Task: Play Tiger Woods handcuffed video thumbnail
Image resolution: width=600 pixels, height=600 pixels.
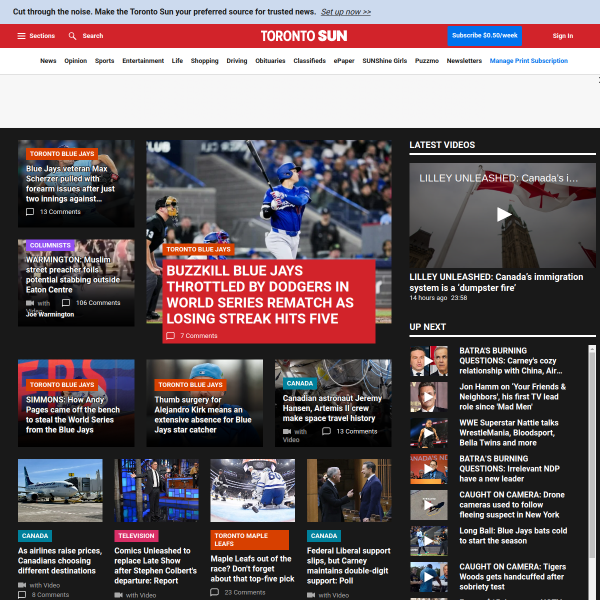Action: [x=429, y=577]
